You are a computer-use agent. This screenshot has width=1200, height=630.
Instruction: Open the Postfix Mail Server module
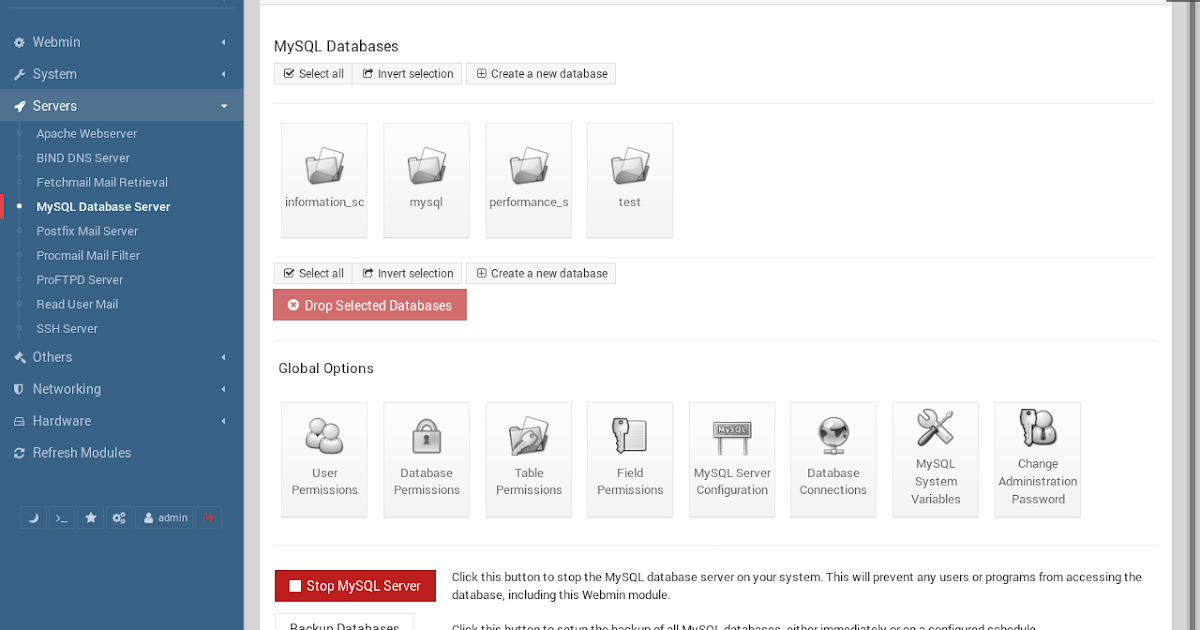(x=87, y=231)
